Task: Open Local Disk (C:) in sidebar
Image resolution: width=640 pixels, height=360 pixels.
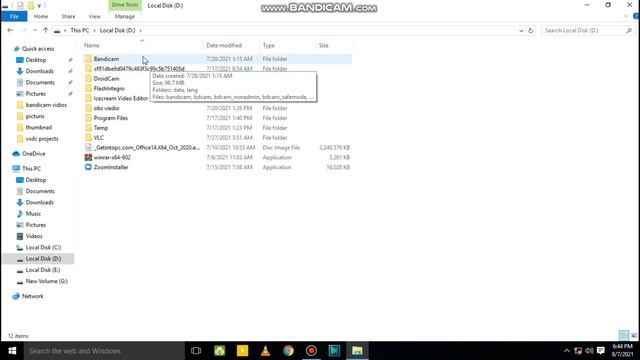Action: (x=43, y=247)
